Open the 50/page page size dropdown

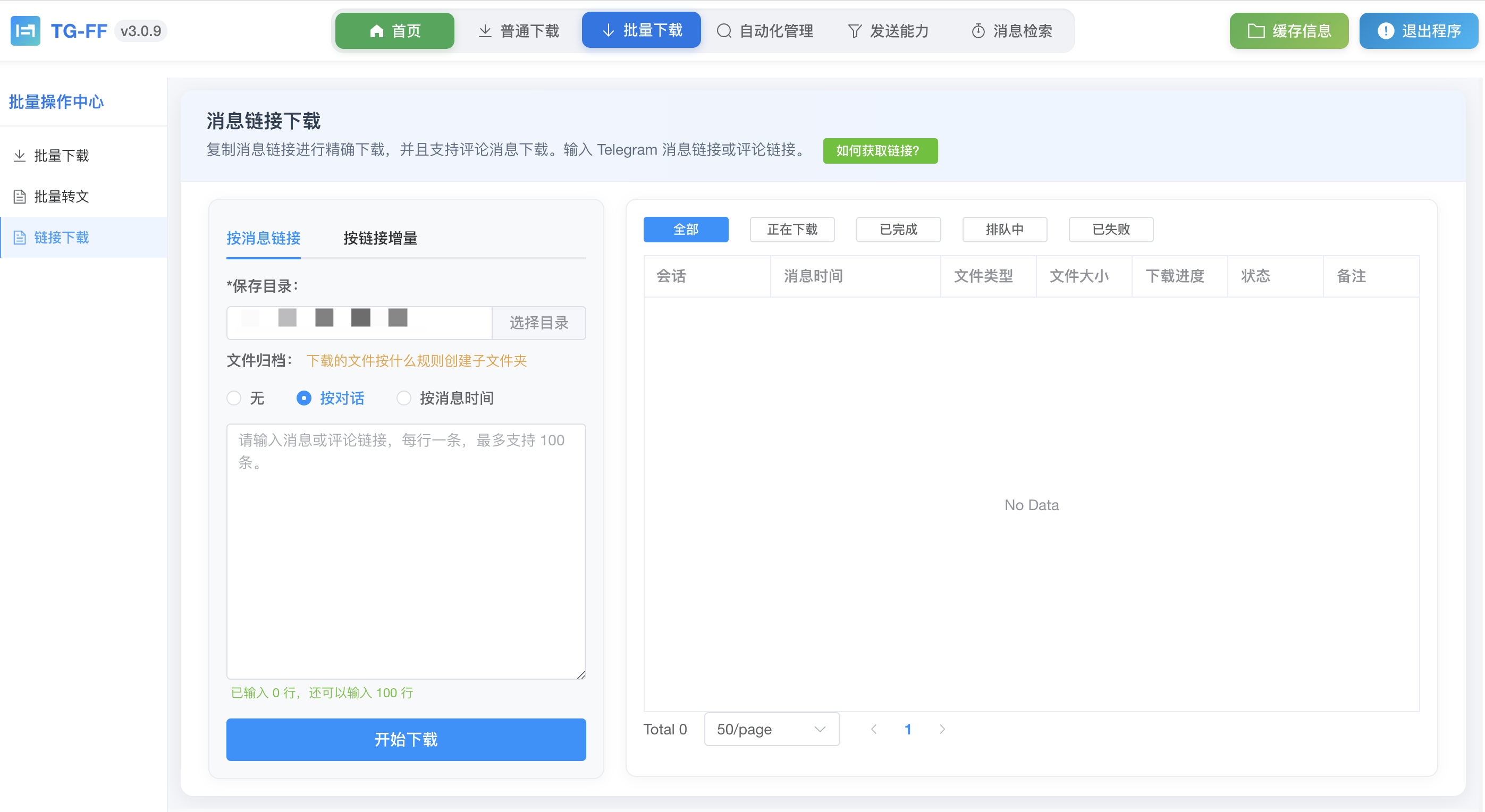(772, 729)
